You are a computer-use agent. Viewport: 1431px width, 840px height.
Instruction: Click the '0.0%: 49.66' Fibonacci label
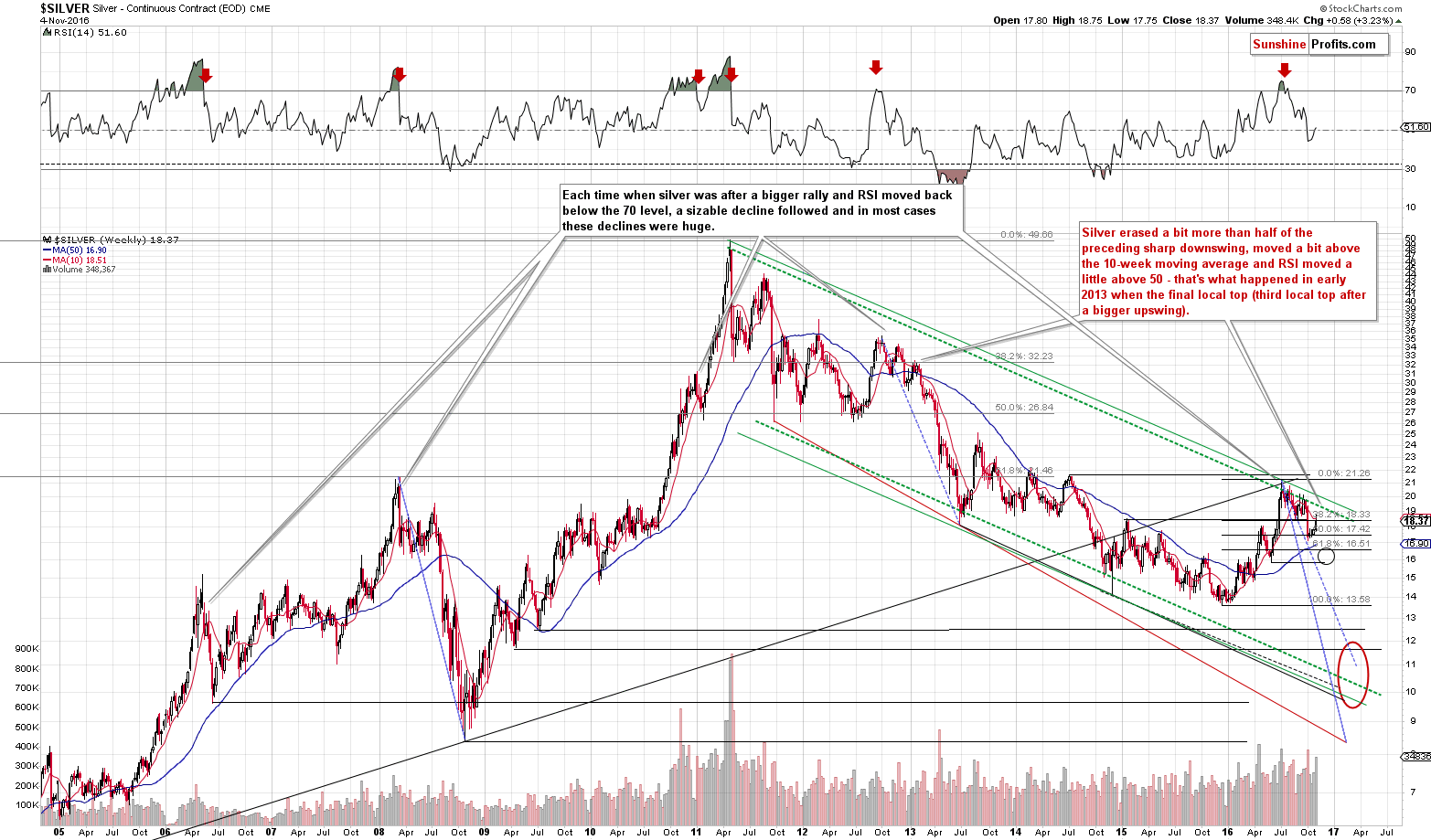1027,235
